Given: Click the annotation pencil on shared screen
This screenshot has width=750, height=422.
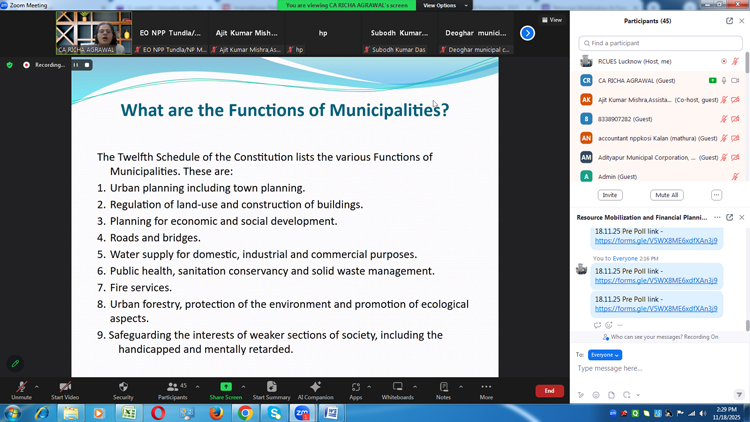Looking at the screenshot, I should (15, 364).
